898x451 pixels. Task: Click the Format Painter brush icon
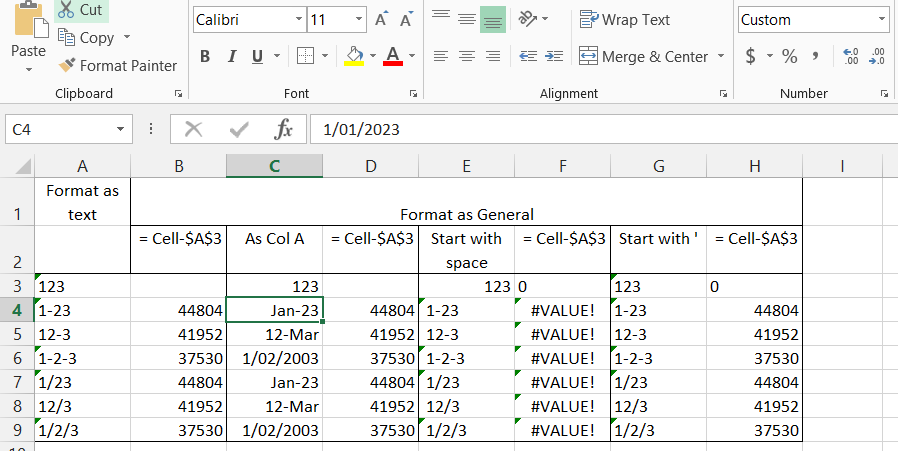click(66, 66)
